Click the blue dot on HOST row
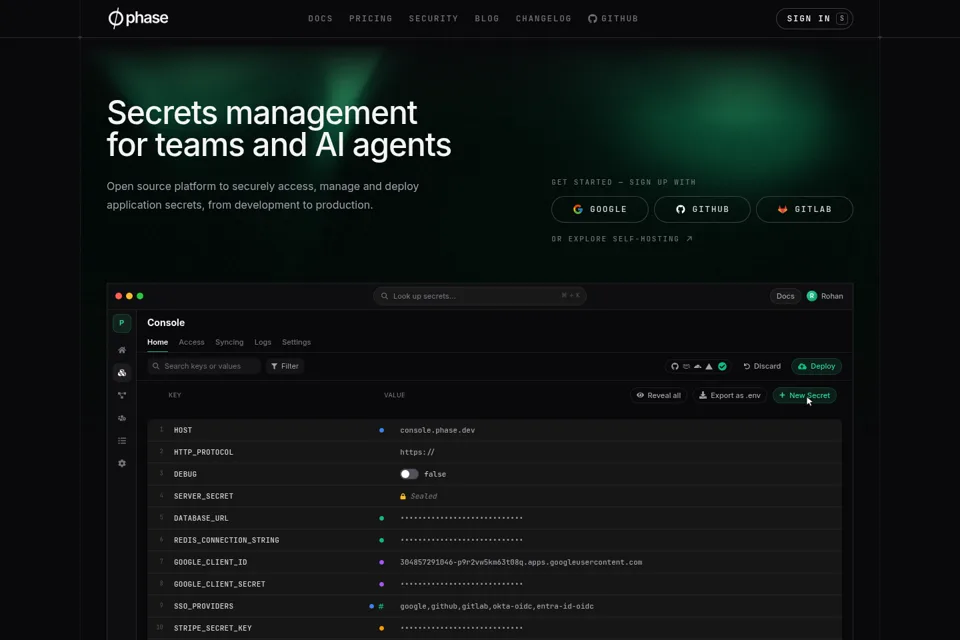The width and height of the screenshot is (960, 640). click(381, 430)
